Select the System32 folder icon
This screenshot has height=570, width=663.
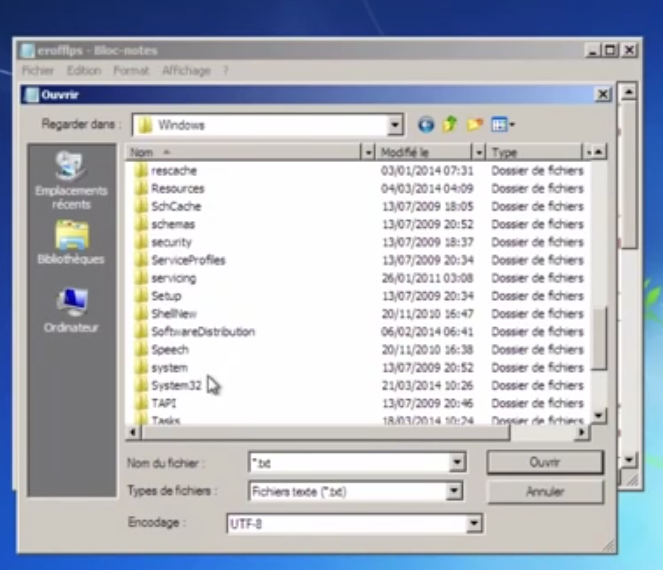pos(141,385)
